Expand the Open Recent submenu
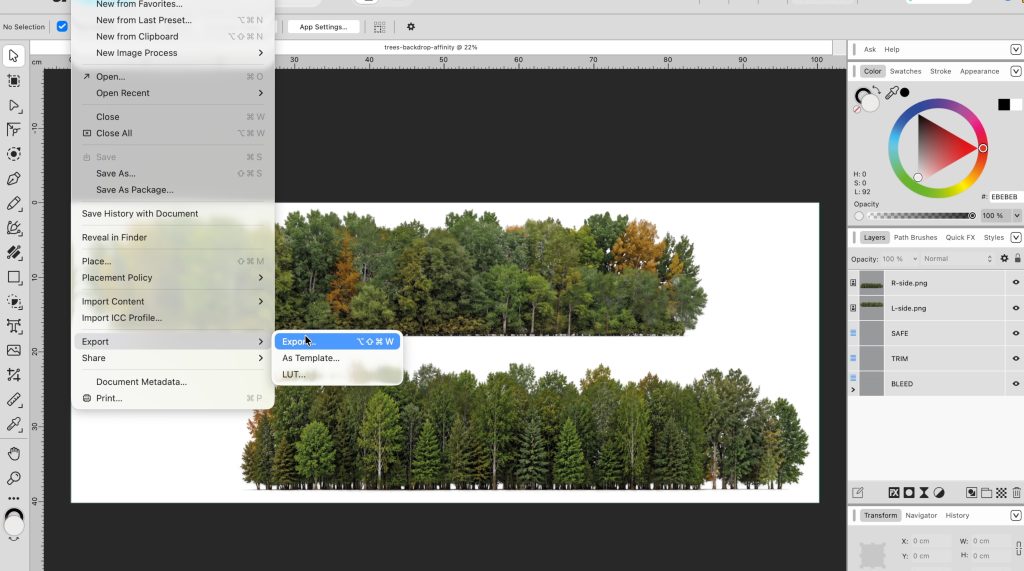The height and width of the screenshot is (571, 1024). click(173, 93)
